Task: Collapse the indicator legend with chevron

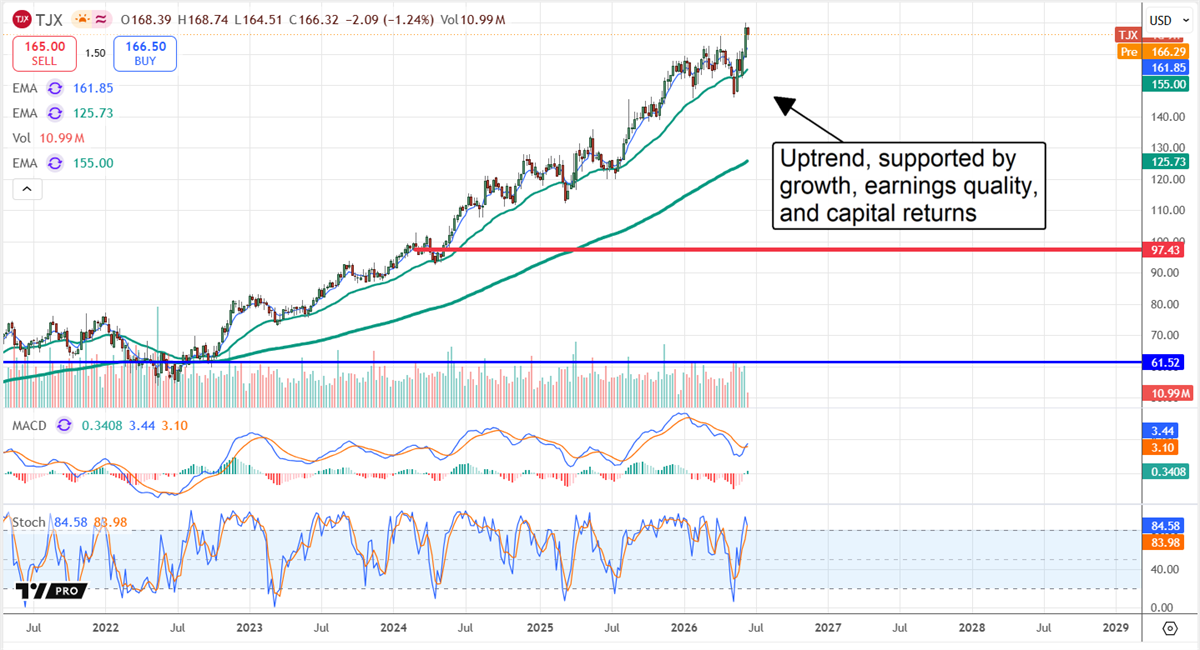Action: 26,188
